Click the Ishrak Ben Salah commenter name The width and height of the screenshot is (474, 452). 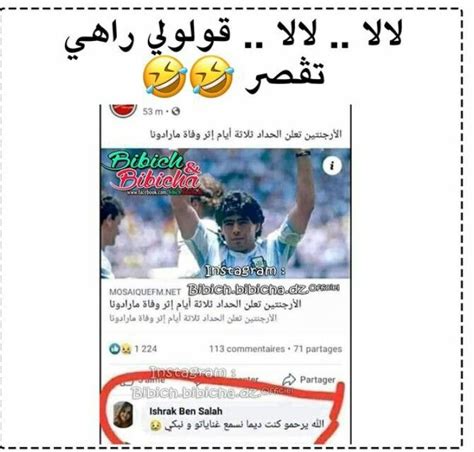click(x=186, y=411)
